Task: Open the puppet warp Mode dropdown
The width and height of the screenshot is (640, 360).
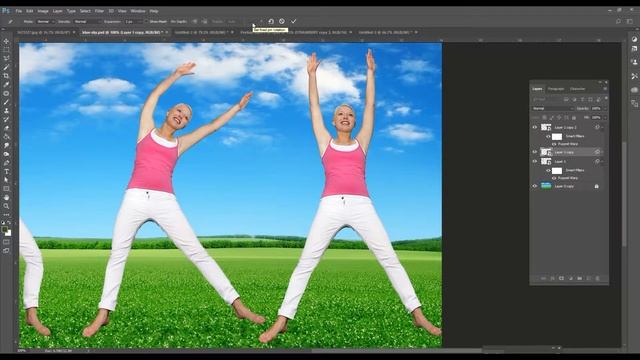Action: pyautogui.click(x=46, y=22)
